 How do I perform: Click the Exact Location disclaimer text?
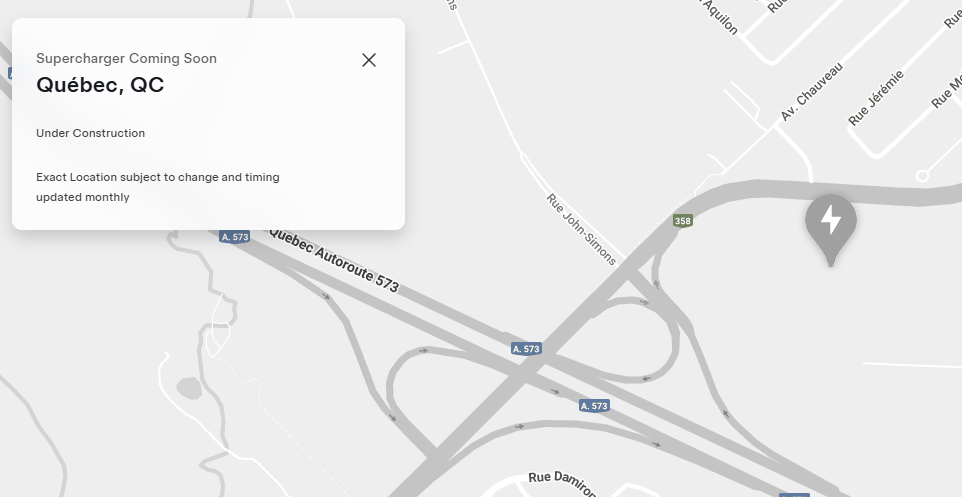(158, 187)
